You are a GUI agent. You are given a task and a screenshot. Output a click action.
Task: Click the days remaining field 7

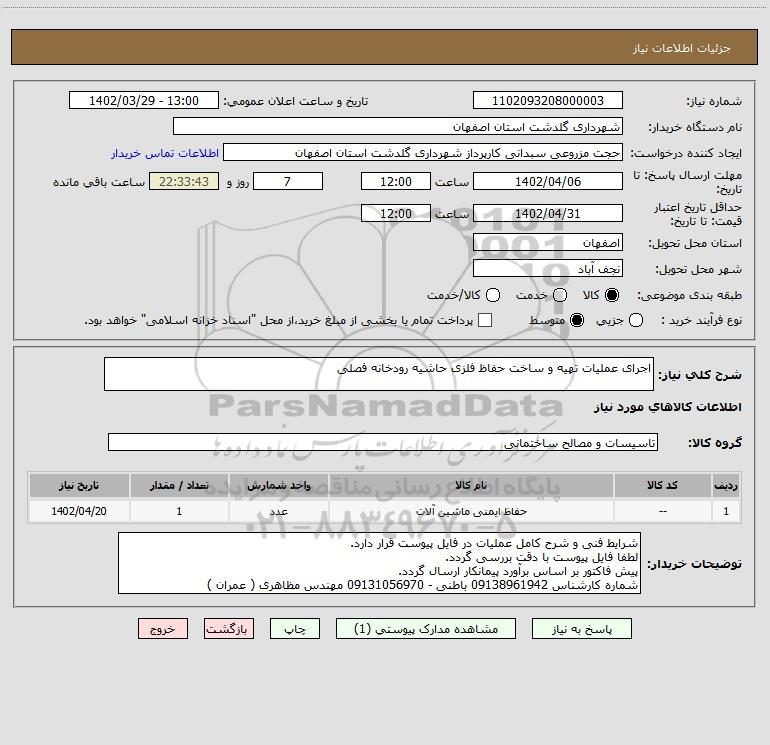click(x=288, y=182)
